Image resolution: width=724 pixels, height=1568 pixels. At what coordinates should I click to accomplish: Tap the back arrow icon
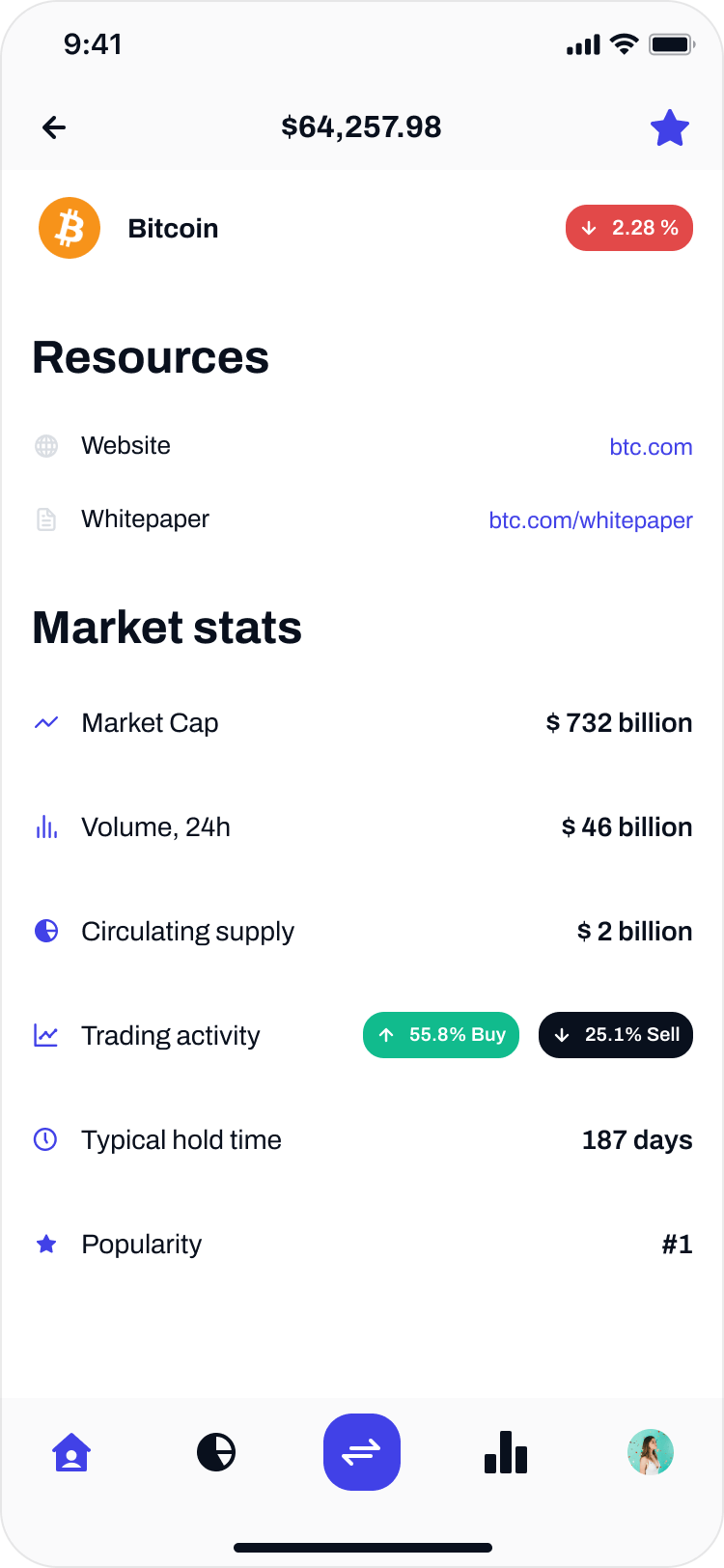pyautogui.click(x=54, y=127)
